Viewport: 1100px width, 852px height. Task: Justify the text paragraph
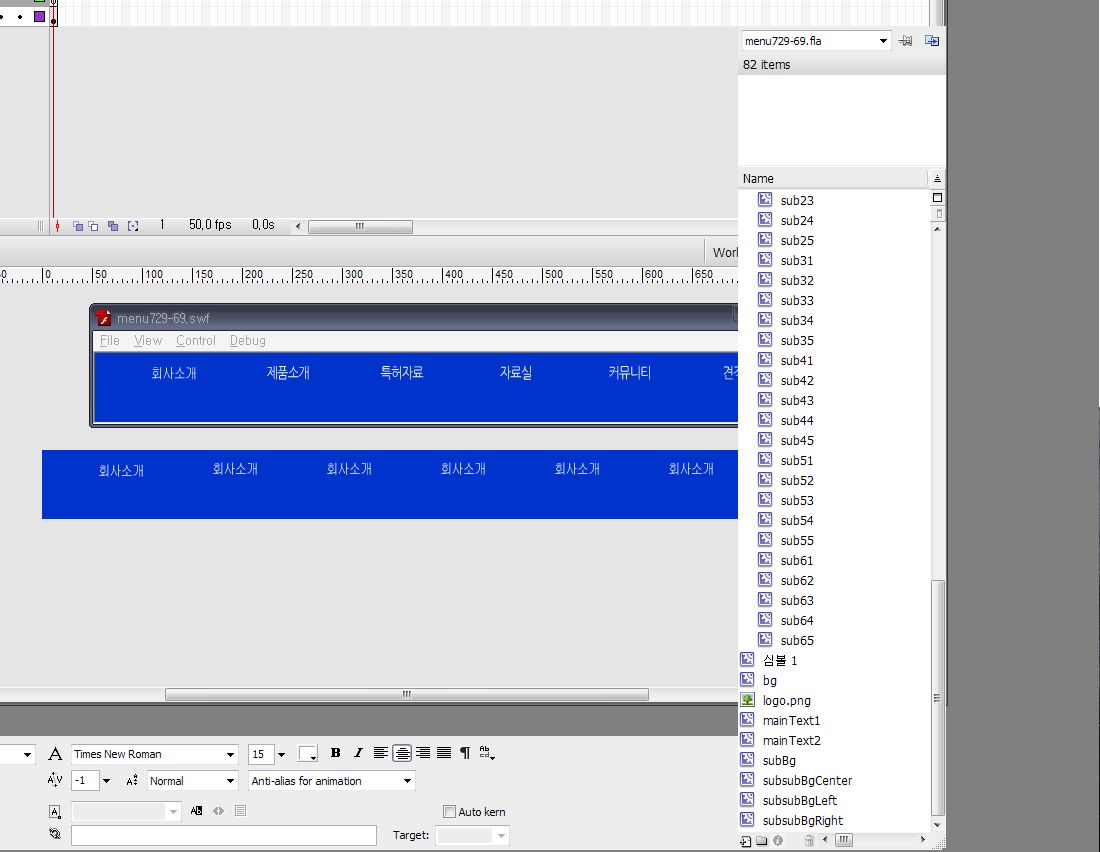(444, 754)
